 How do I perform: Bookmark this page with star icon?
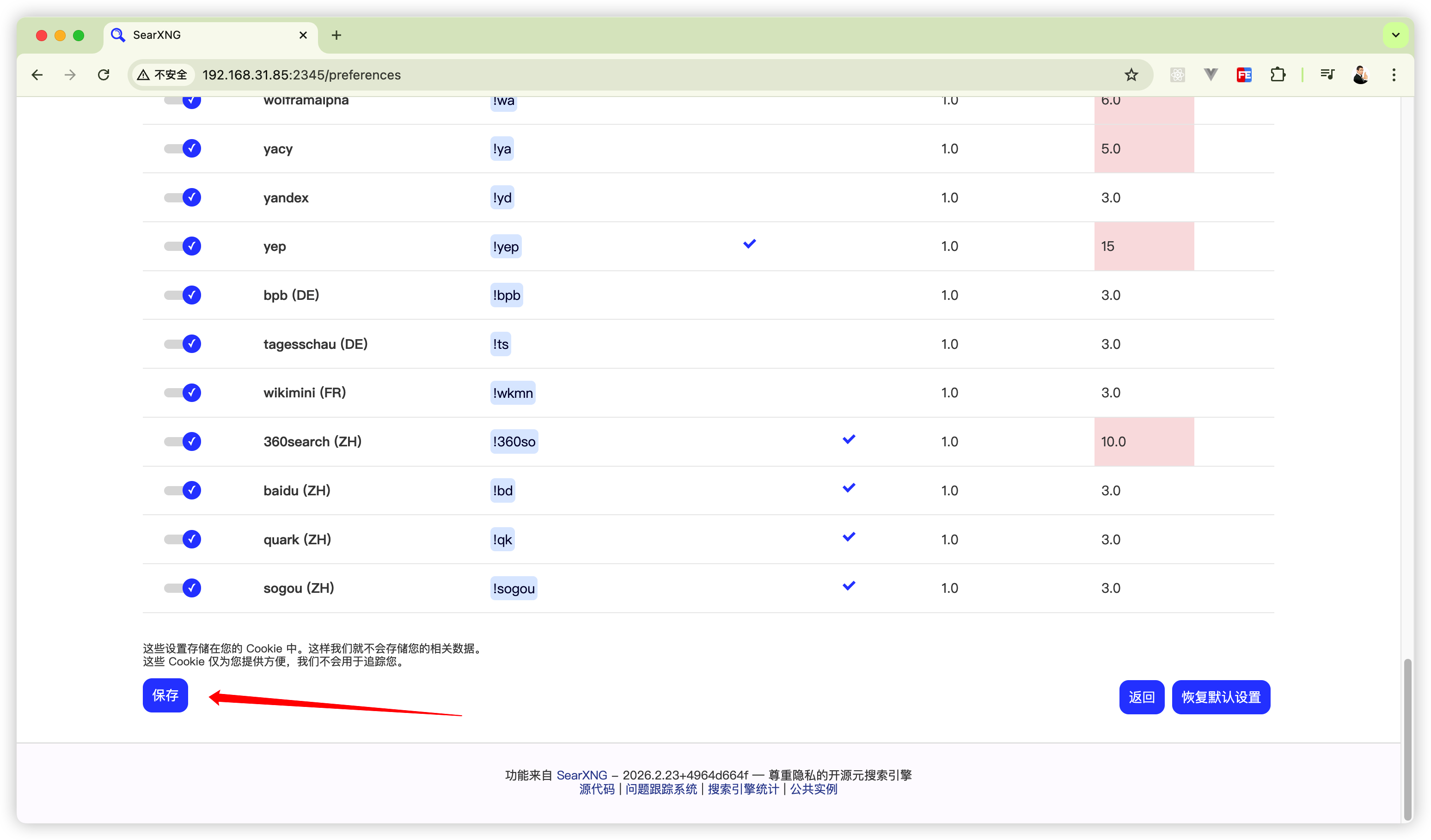pos(1131,75)
